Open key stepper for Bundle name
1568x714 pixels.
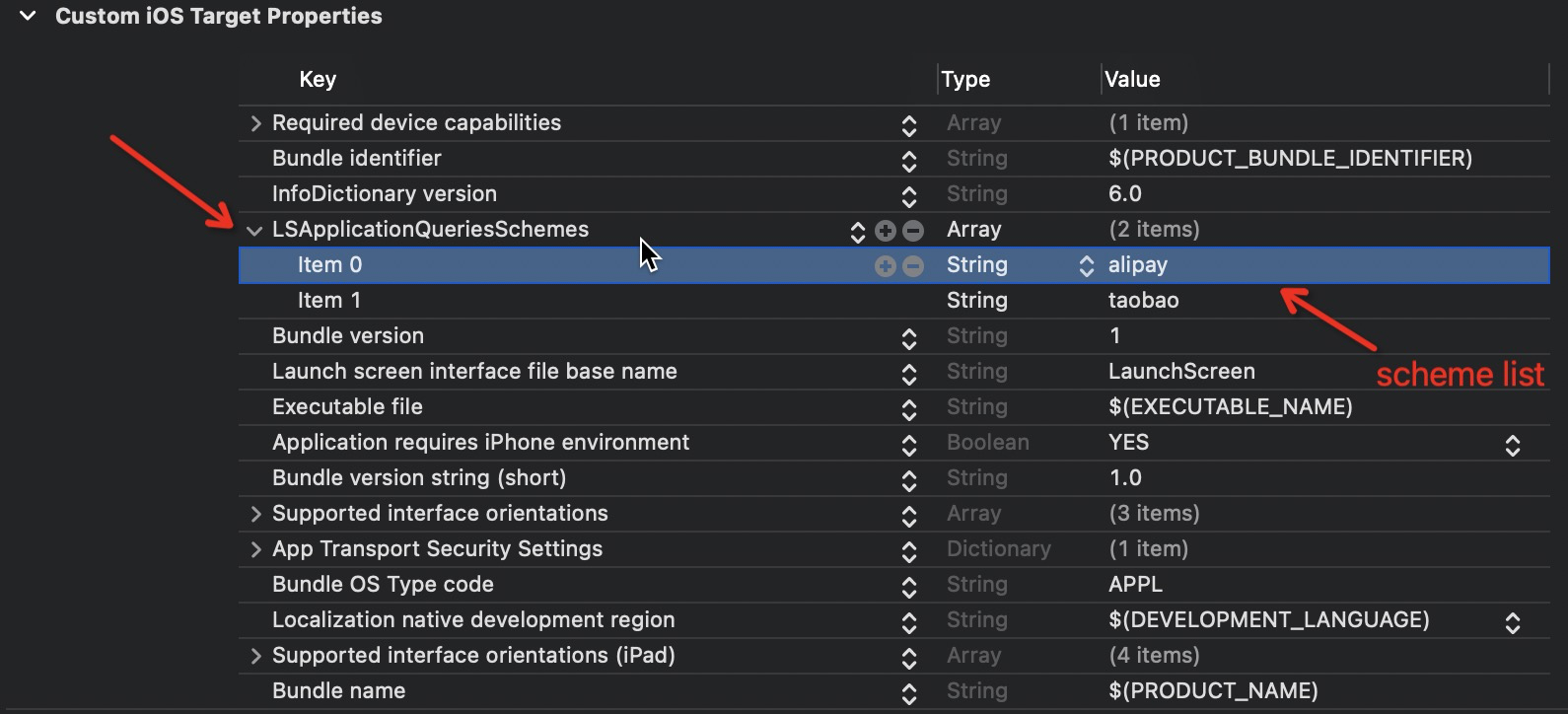pyautogui.click(x=909, y=692)
